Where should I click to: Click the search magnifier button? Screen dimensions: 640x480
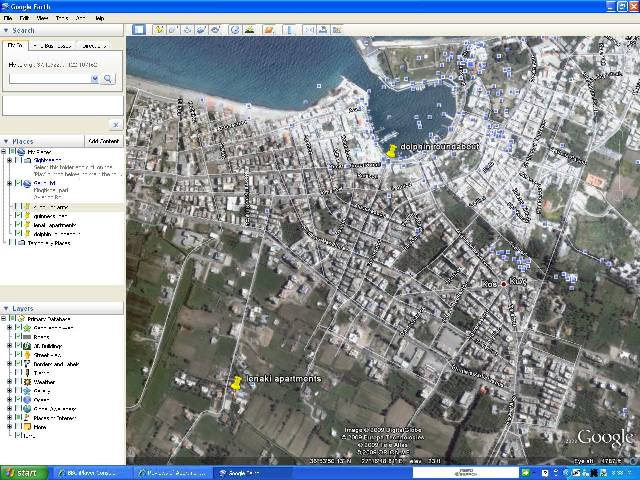(x=108, y=79)
